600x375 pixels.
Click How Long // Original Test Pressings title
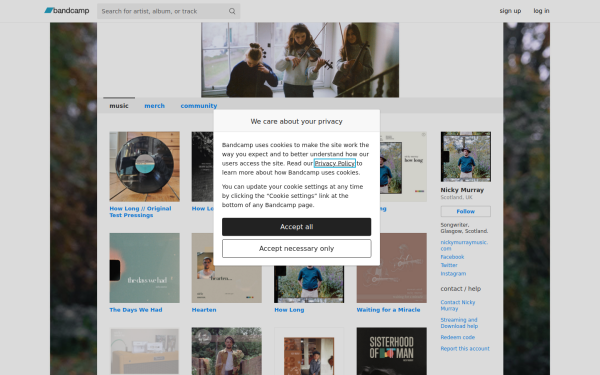140,212
